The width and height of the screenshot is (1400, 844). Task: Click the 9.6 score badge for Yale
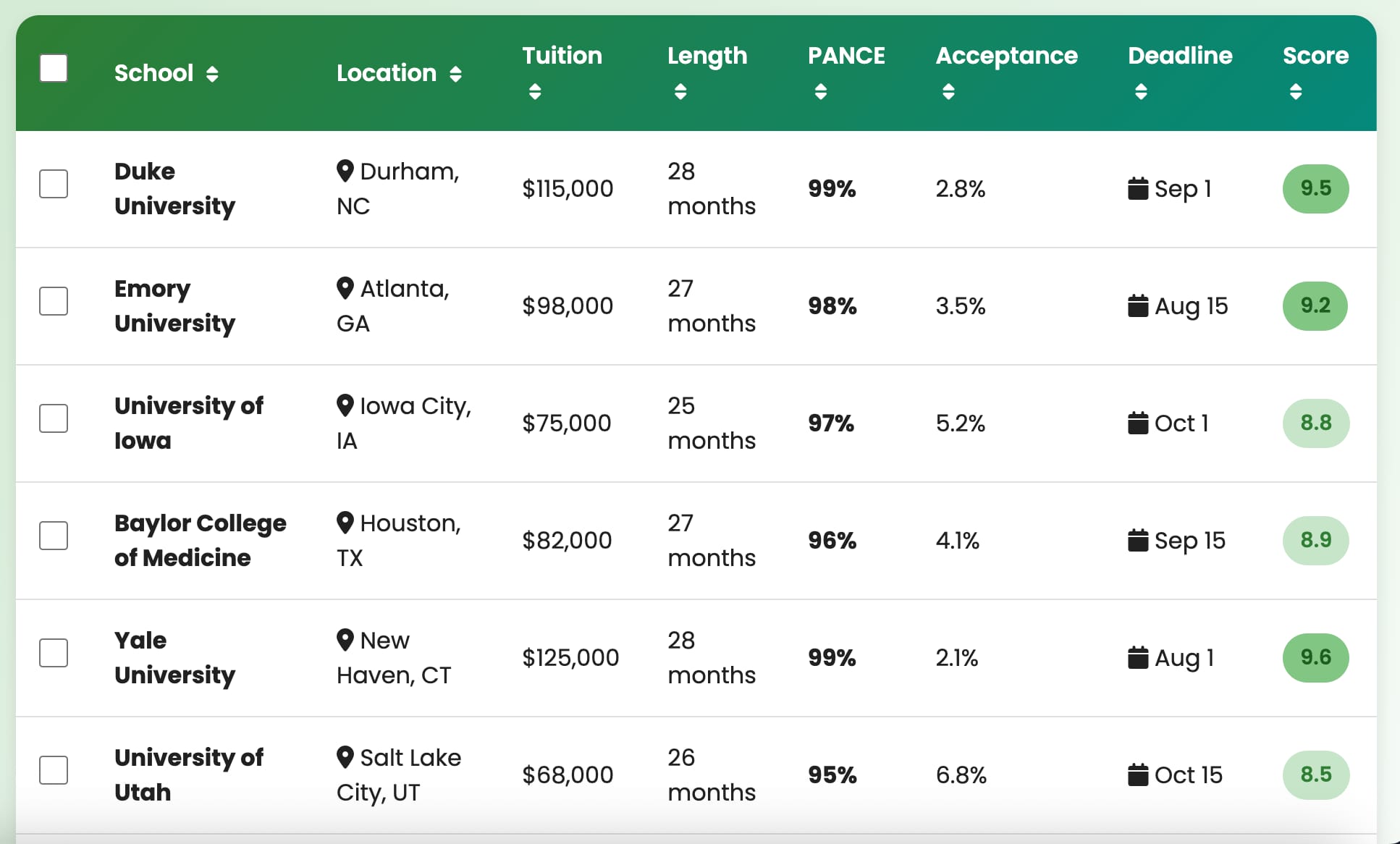coord(1315,657)
